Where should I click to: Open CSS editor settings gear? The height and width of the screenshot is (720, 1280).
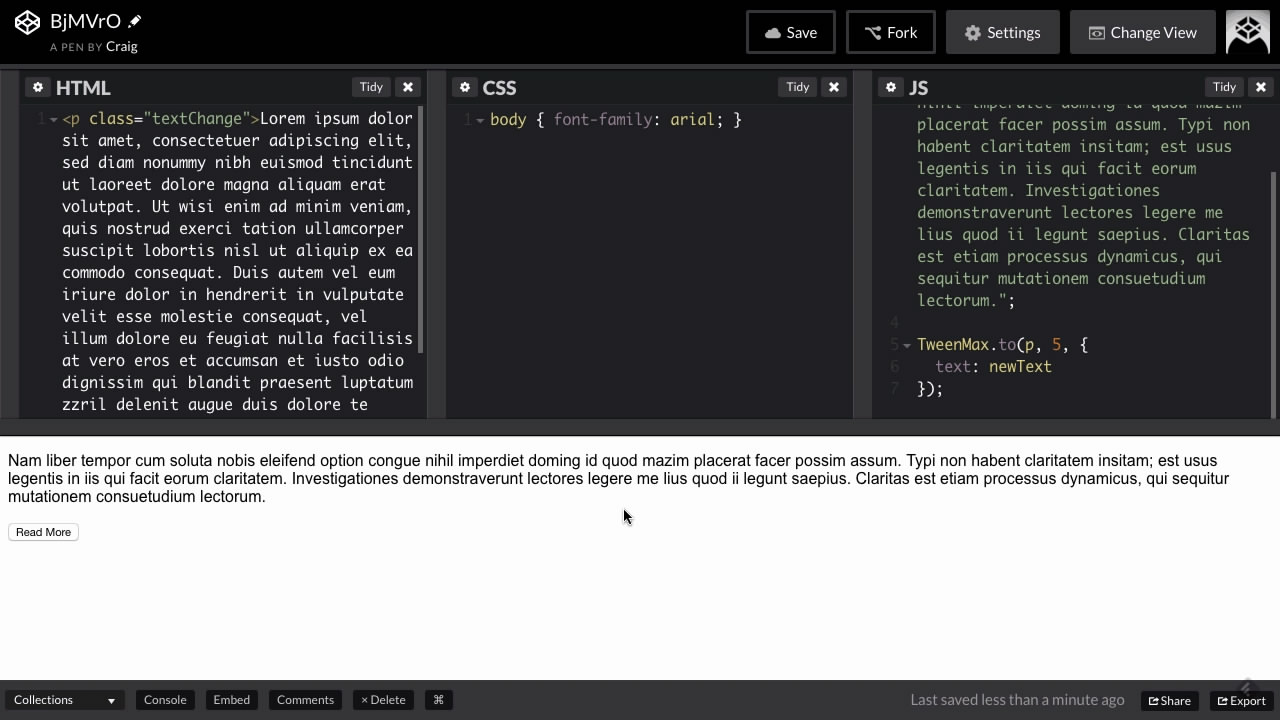(464, 87)
